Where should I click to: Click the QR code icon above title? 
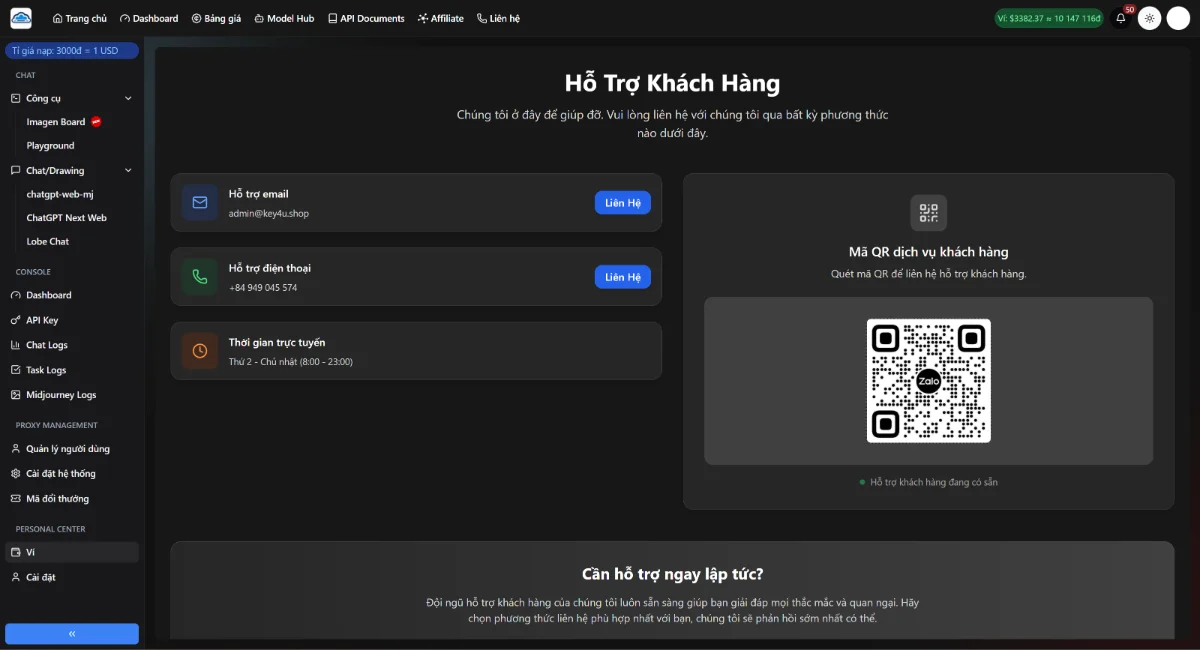point(928,213)
